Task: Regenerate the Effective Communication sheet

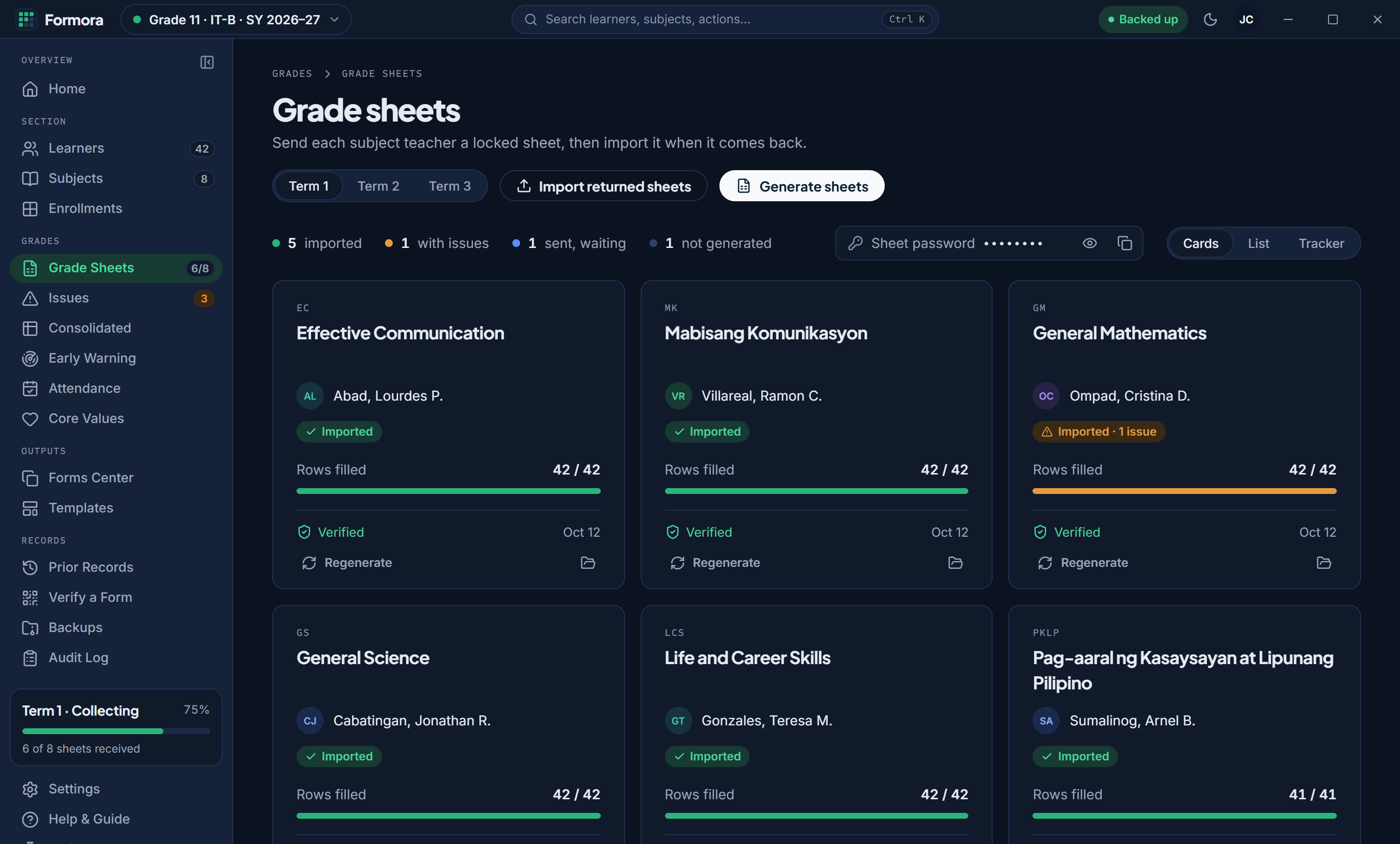Action: click(x=347, y=563)
